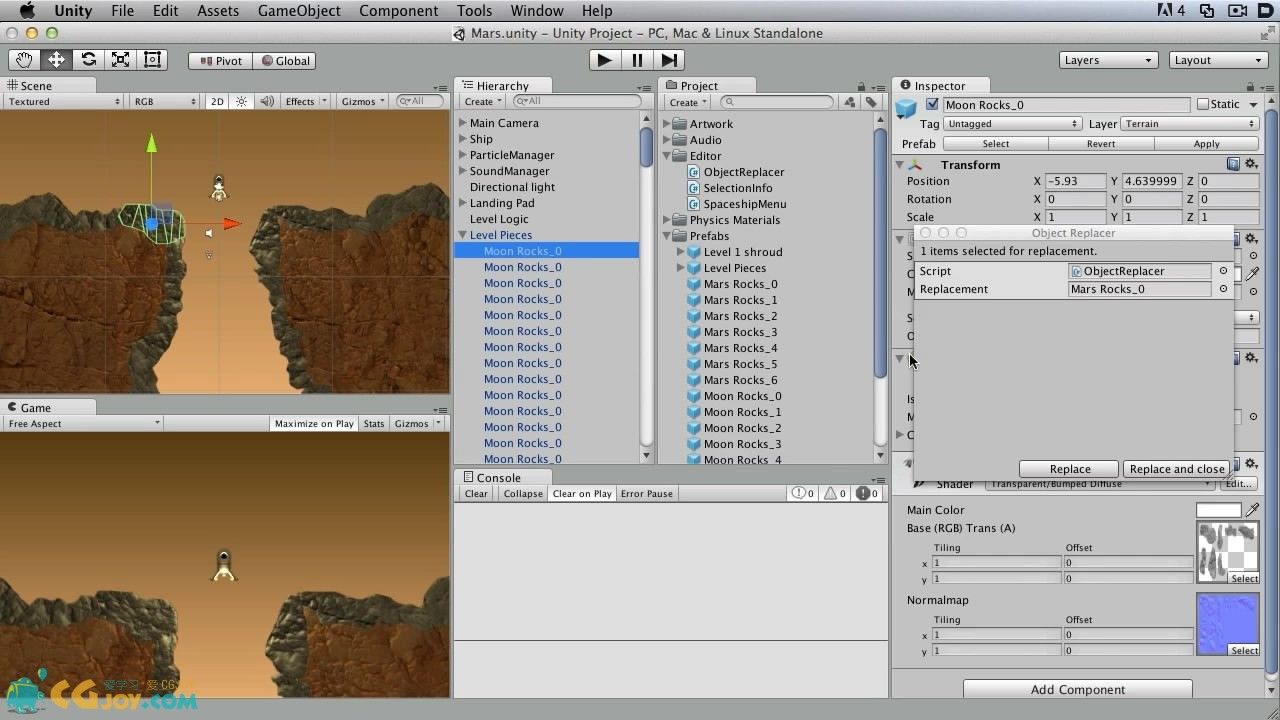The image size is (1280, 720).
Task: Select Mars Rocks_3 prefab in Project
Action: click(x=739, y=332)
